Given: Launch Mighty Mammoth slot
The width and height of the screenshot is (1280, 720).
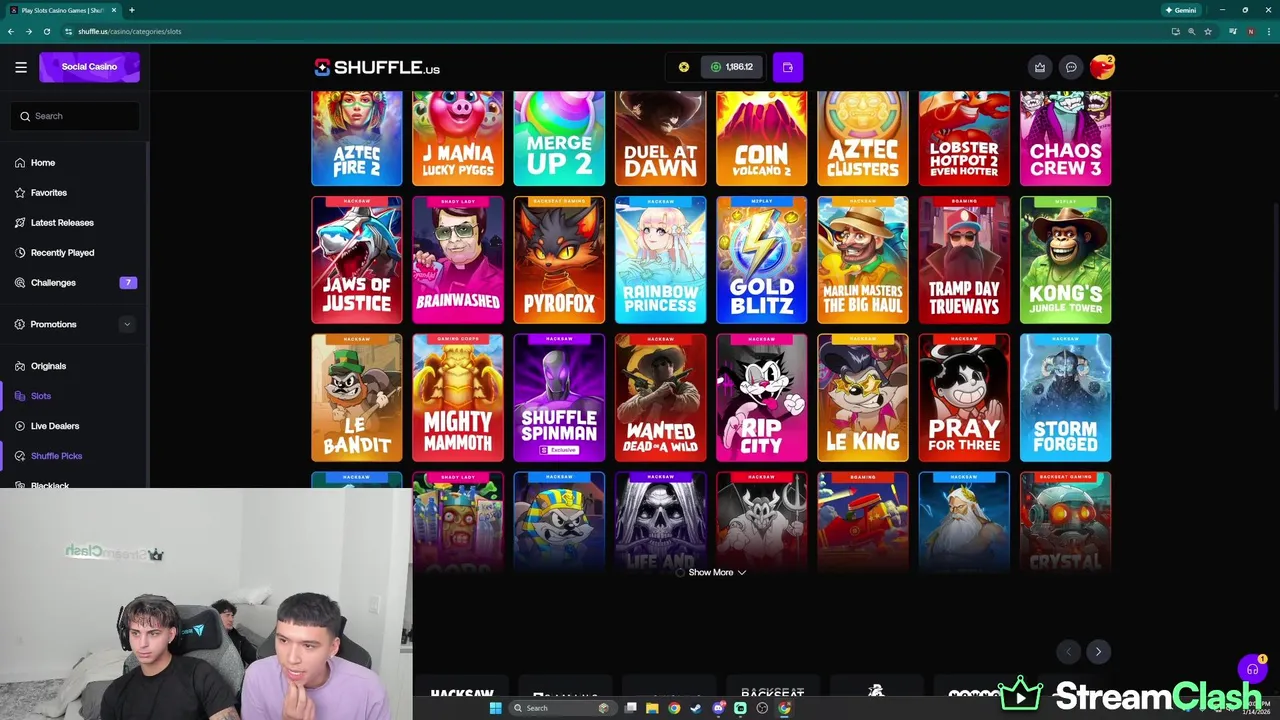Looking at the screenshot, I should click(x=458, y=398).
